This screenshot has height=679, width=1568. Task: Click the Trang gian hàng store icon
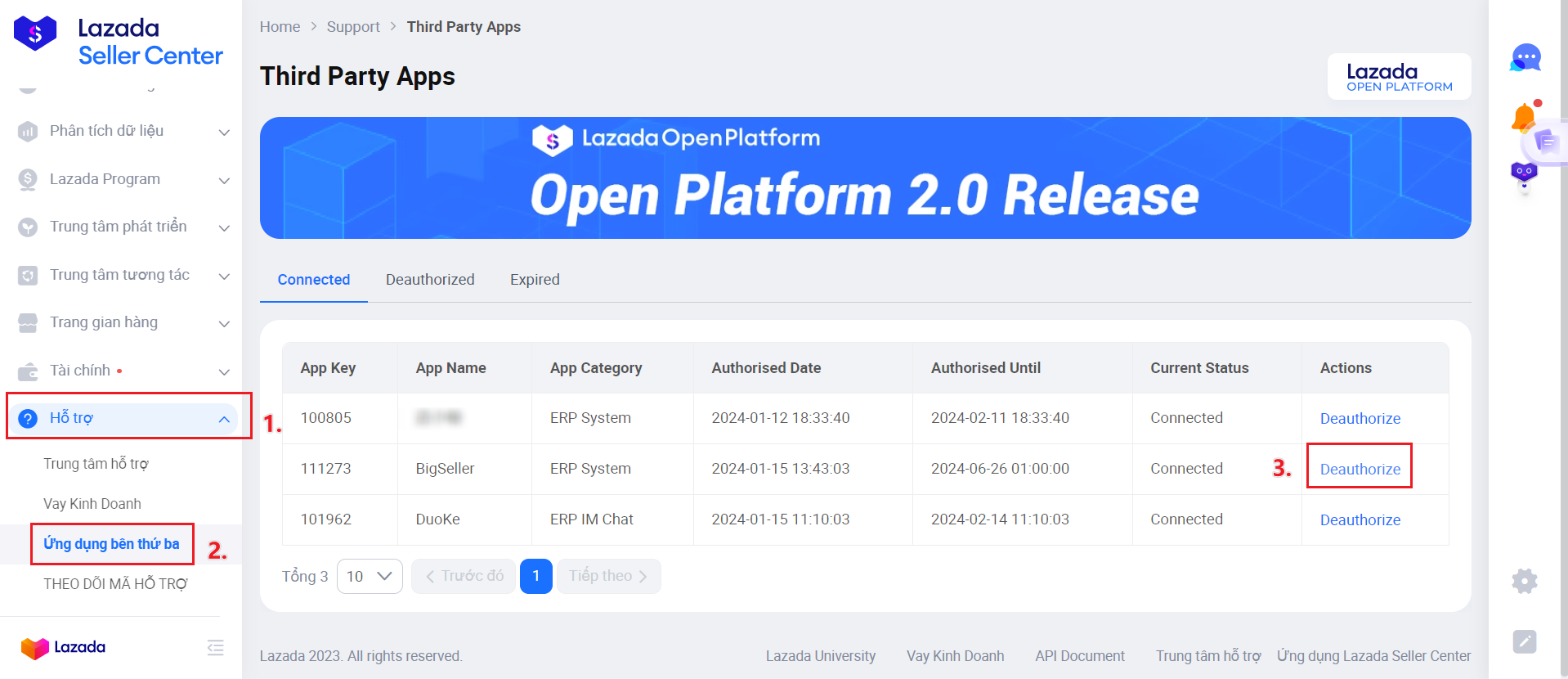click(28, 322)
